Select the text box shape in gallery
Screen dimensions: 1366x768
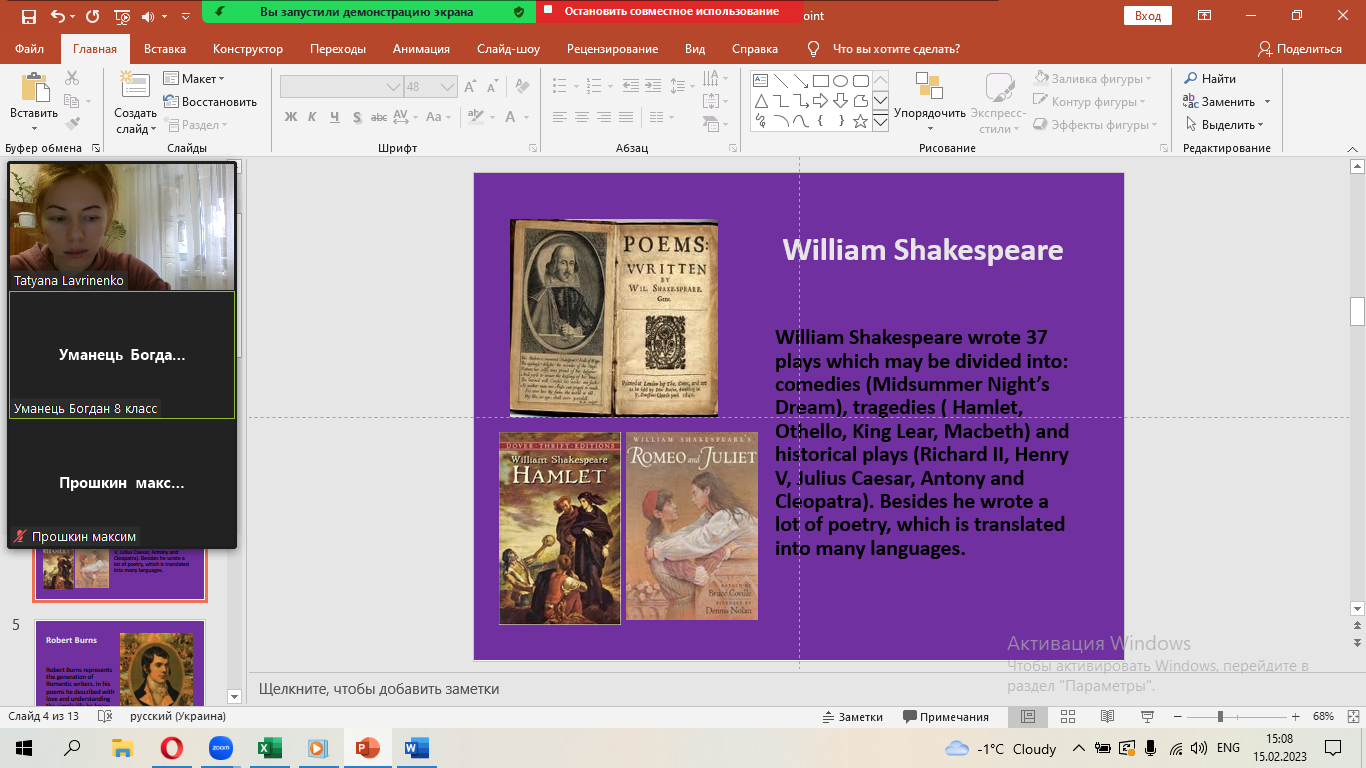pyautogui.click(x=760, y=81)
